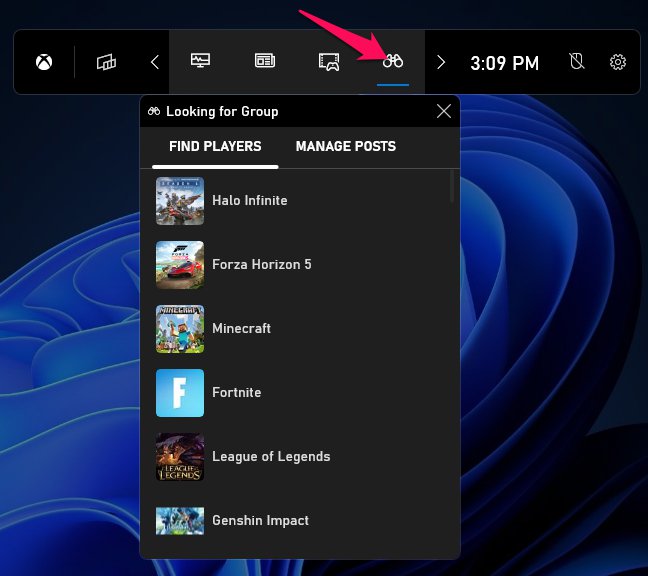Select the Minecraft title text

tap(241, 328)
